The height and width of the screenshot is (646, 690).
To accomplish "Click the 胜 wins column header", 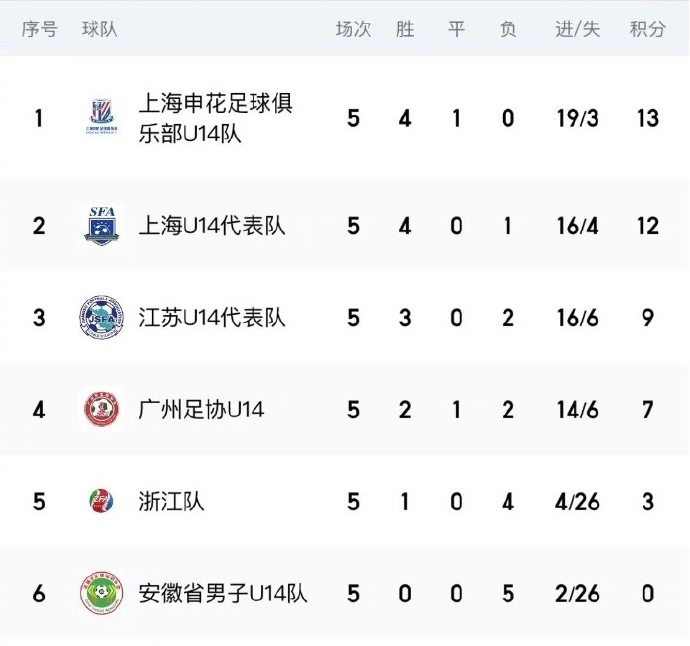I will pos(405,29).
